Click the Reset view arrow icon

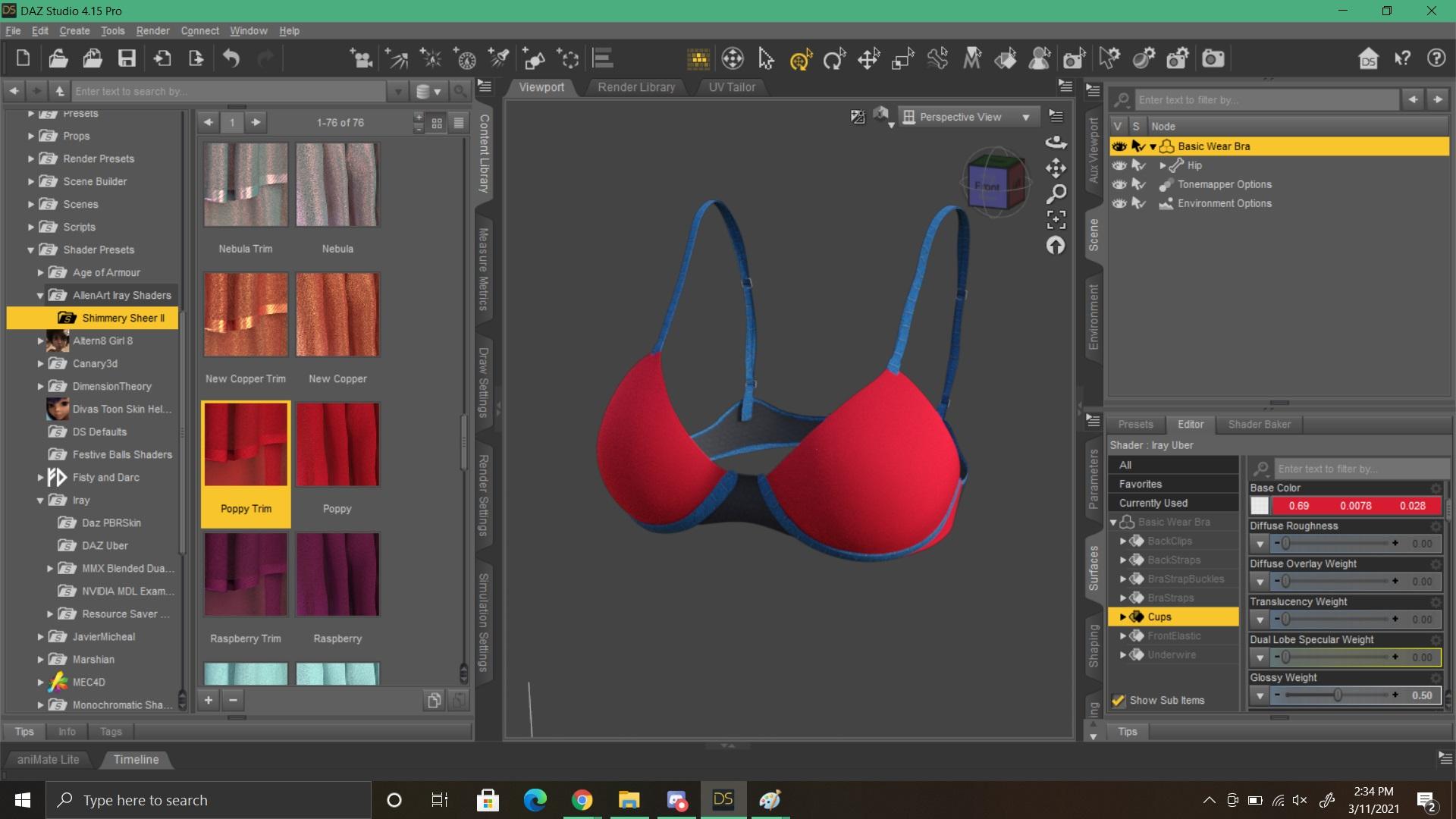click(1056, 246)
